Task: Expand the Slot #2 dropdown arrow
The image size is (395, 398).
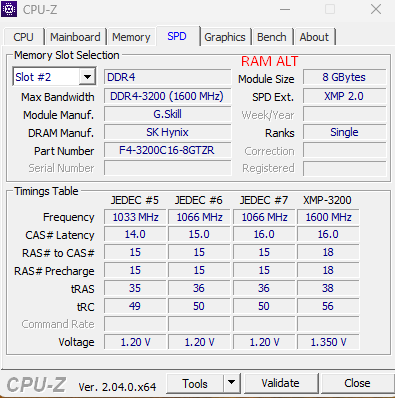Action: (87, 77)
